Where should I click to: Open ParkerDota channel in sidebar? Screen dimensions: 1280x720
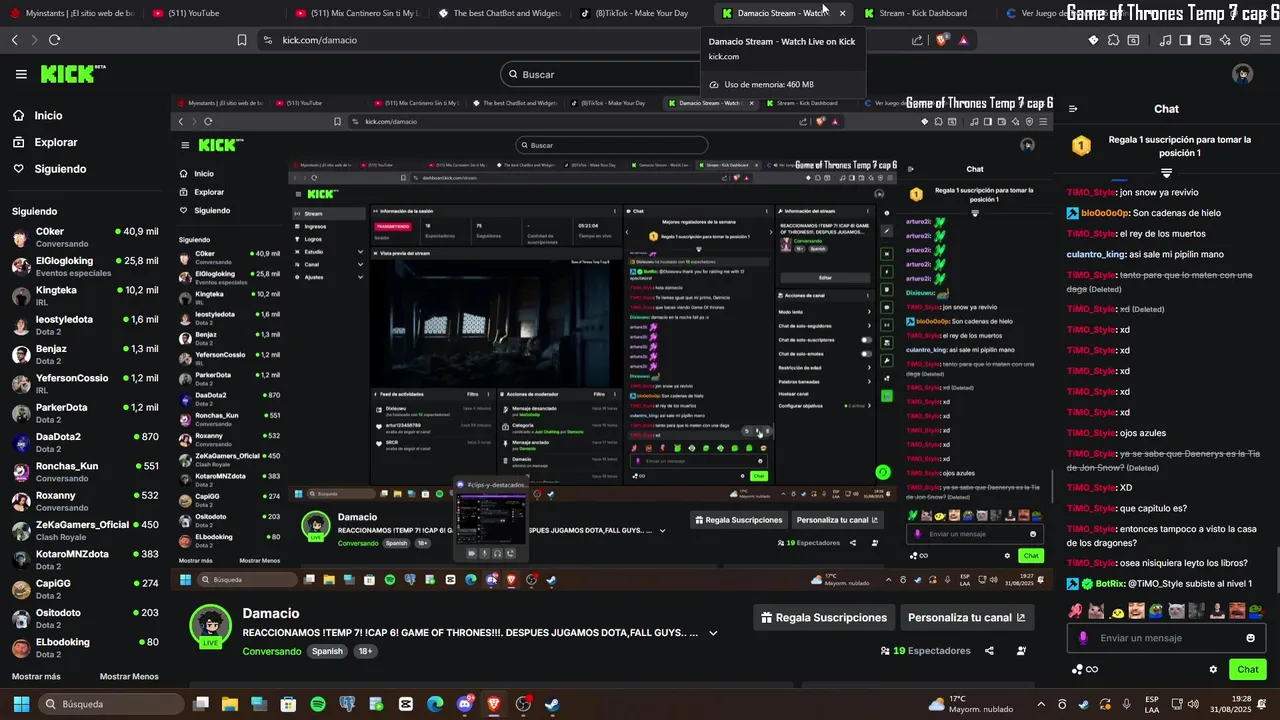click(x=85, y=412)
